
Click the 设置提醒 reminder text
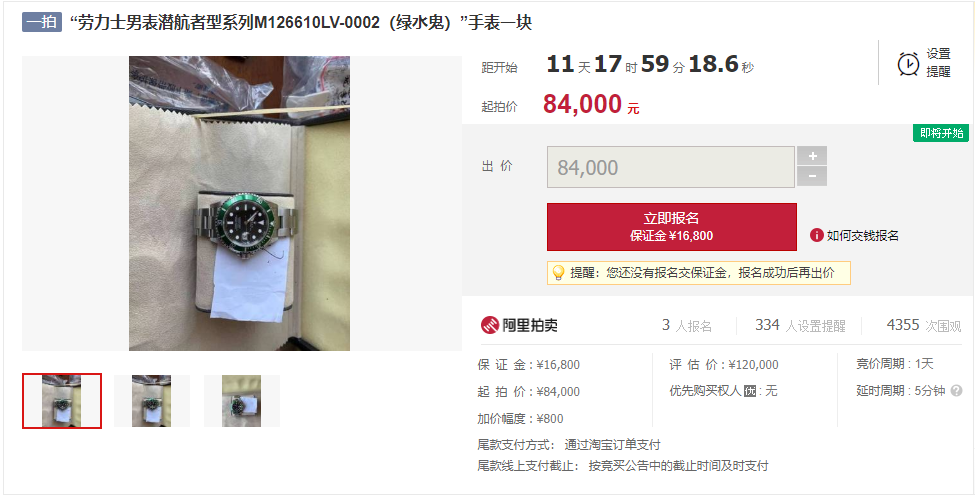click(938, 63)
